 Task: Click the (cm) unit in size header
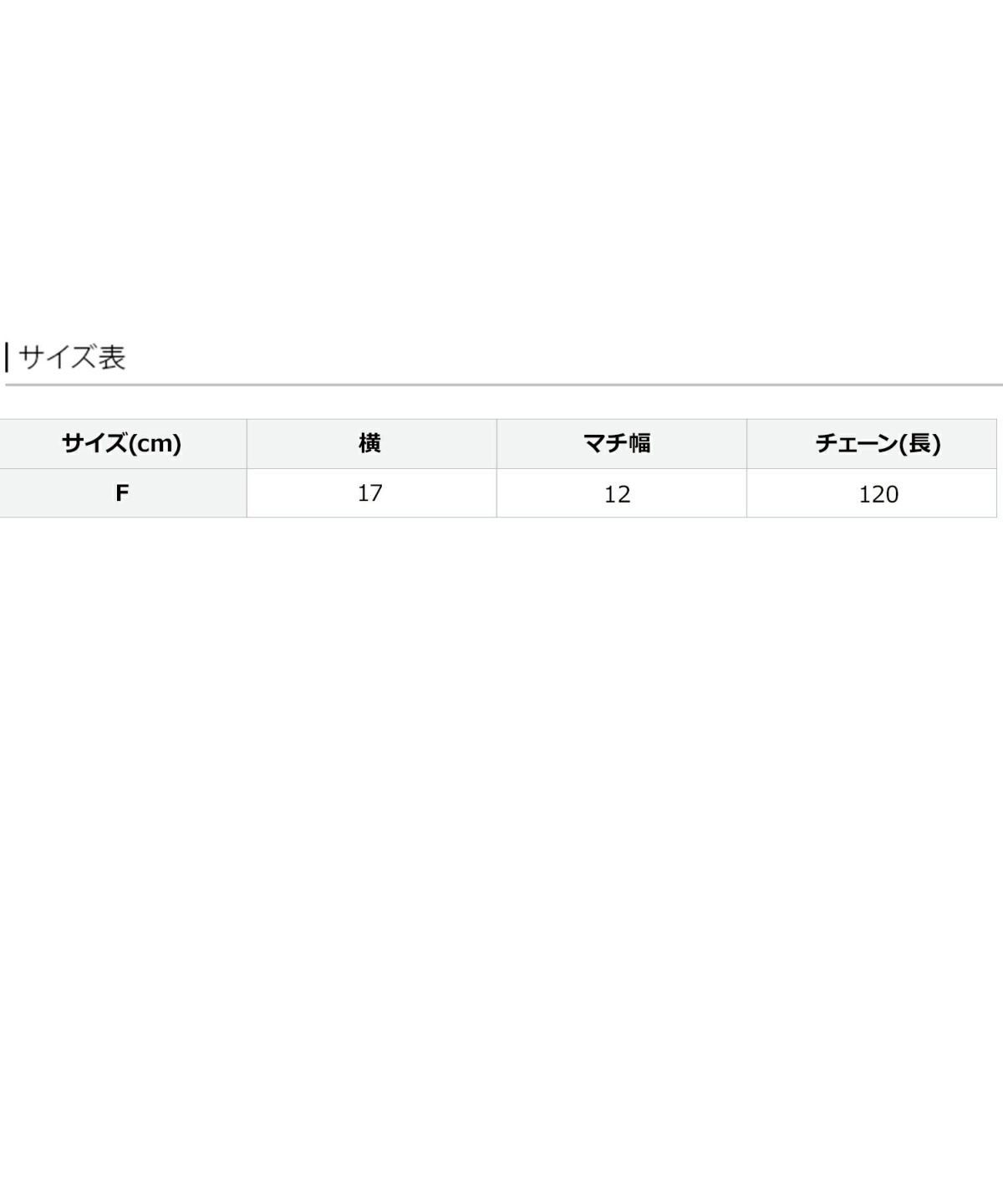click(156, 443)
